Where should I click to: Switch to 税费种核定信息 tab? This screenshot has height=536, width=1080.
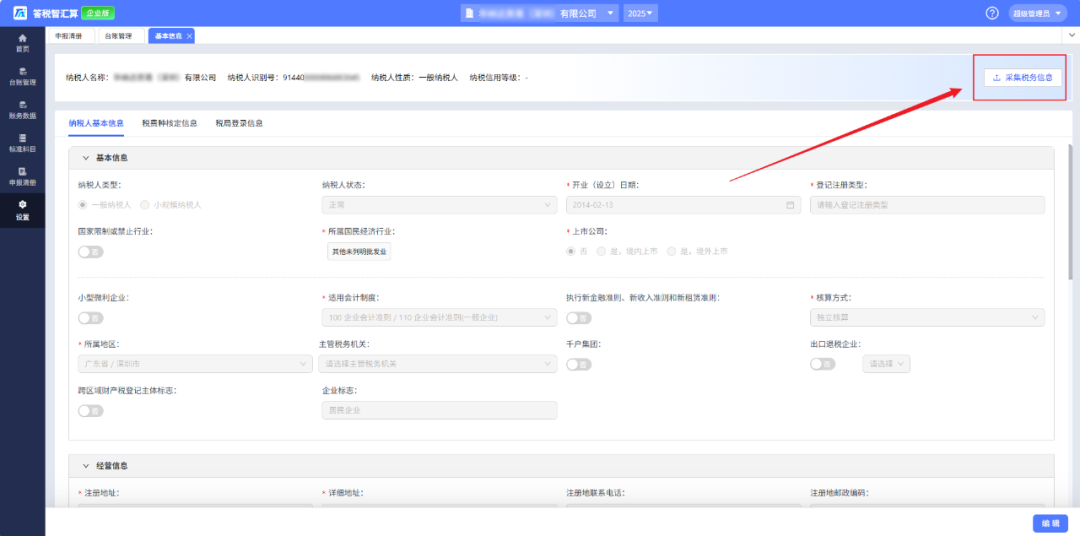click(x=169, y=124)
